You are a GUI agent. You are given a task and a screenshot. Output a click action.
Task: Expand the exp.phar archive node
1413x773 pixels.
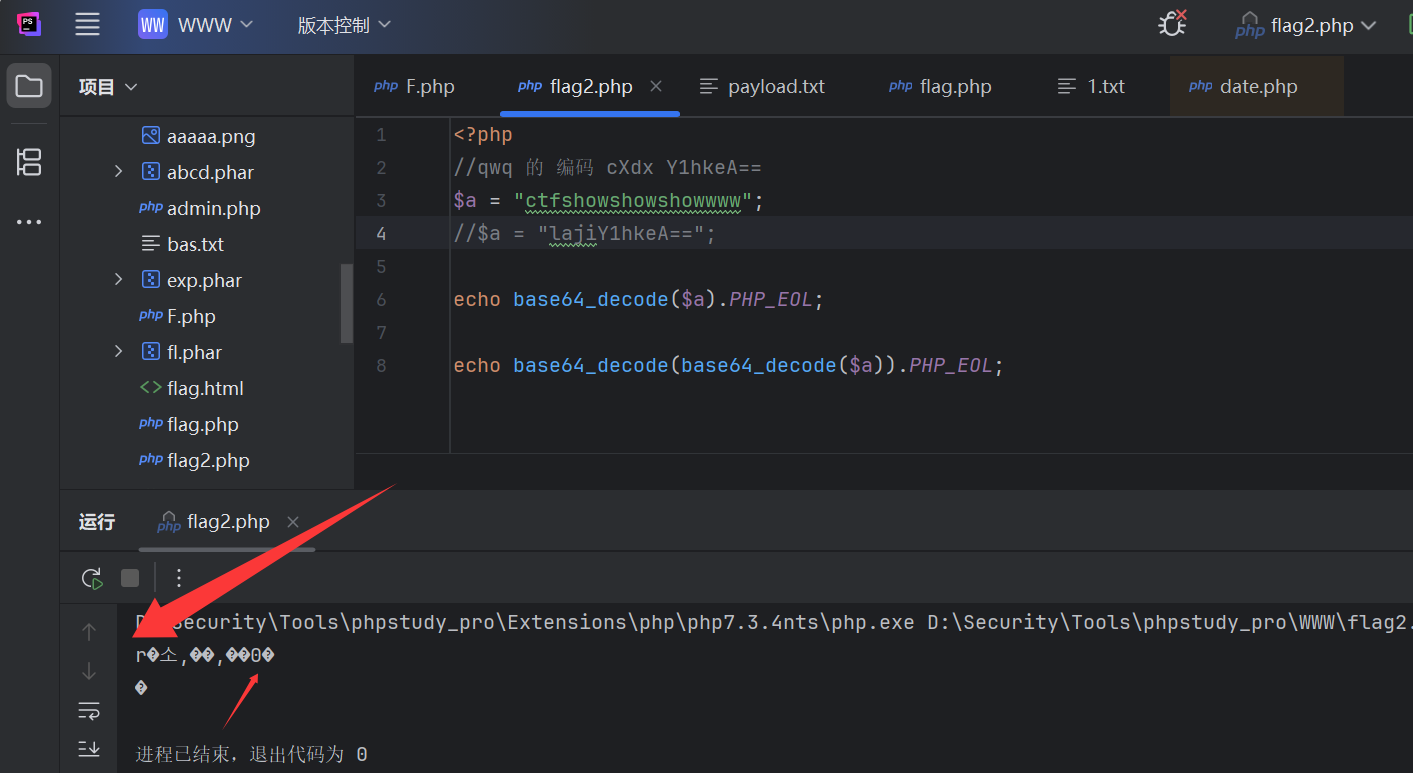pyautogui.click(x=118, y=280)
